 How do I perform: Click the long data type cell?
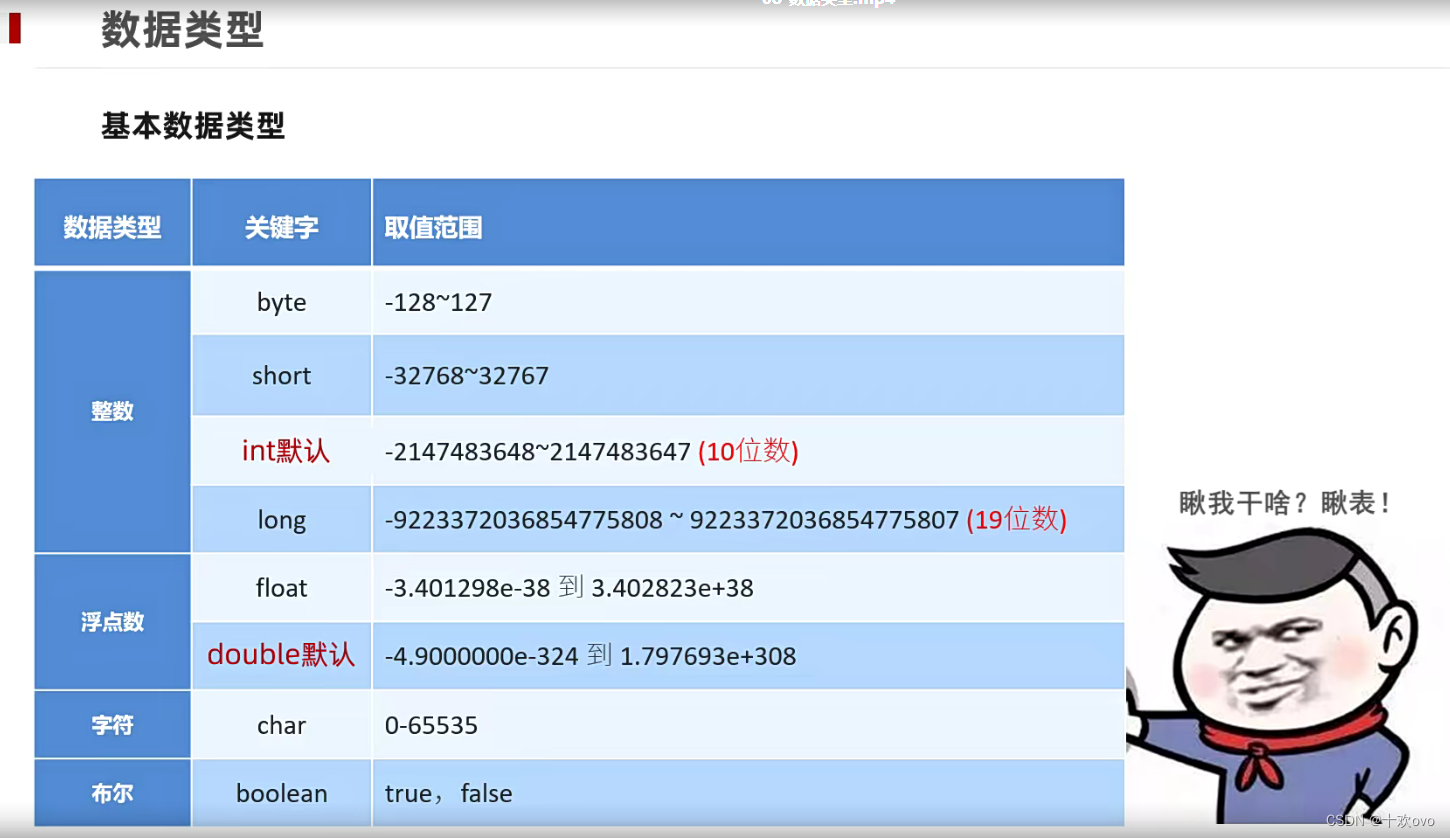click(x=281, y=519)
